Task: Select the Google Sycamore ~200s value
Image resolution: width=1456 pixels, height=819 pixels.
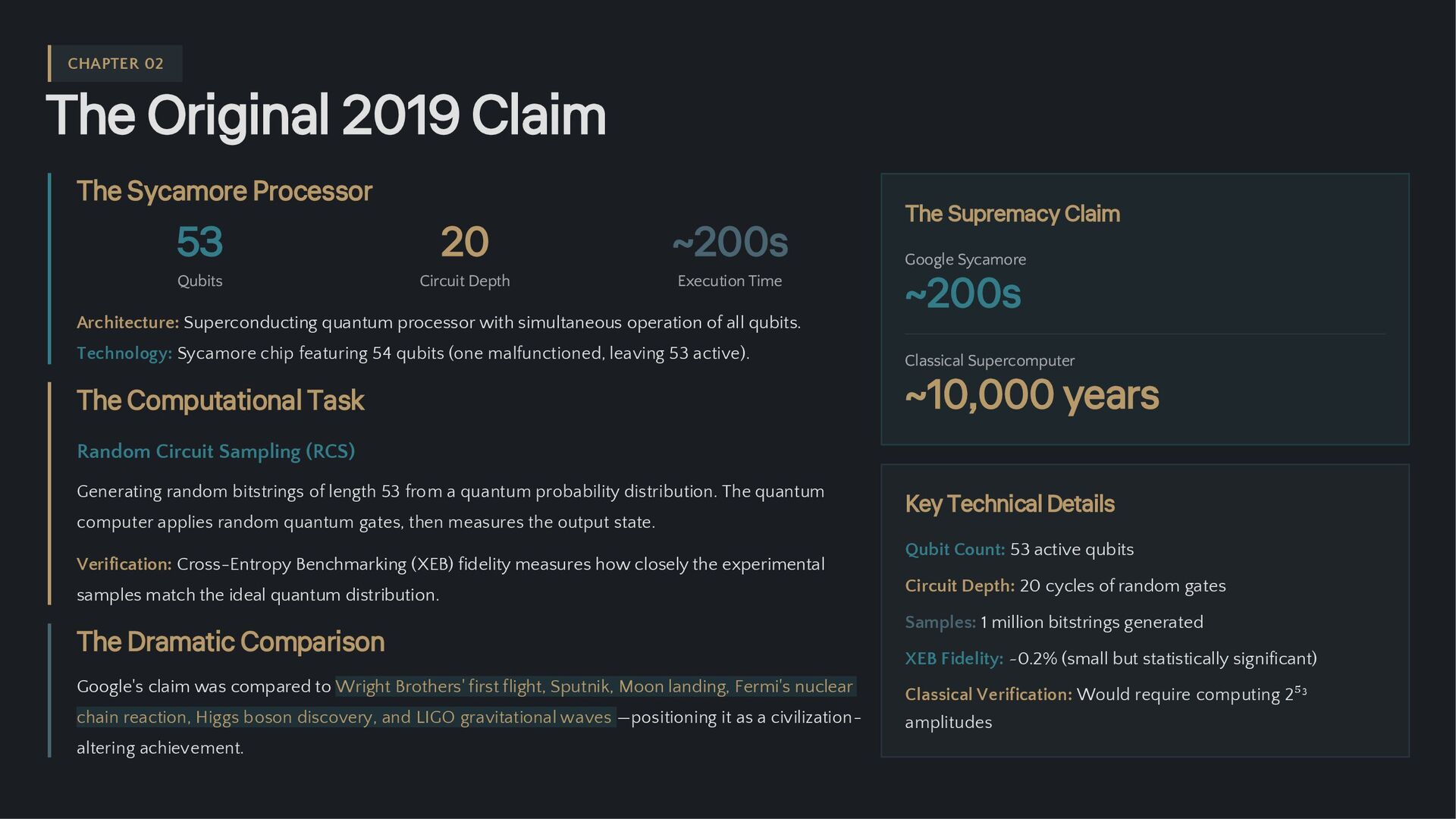Action: [x=963, y=293]
